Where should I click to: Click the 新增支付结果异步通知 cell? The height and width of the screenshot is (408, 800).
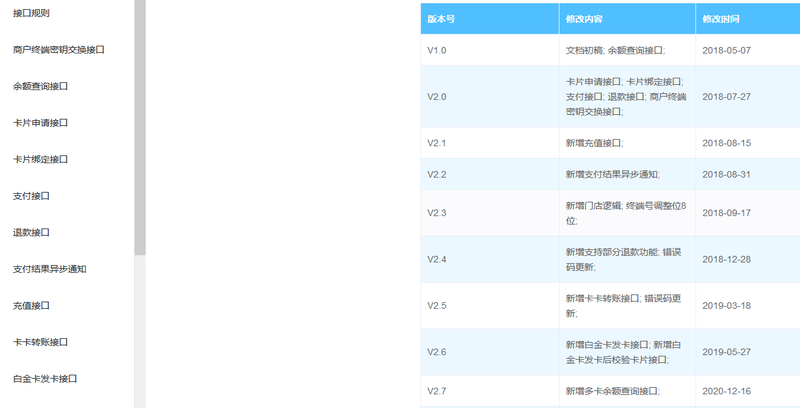click(x=628, y=174)
